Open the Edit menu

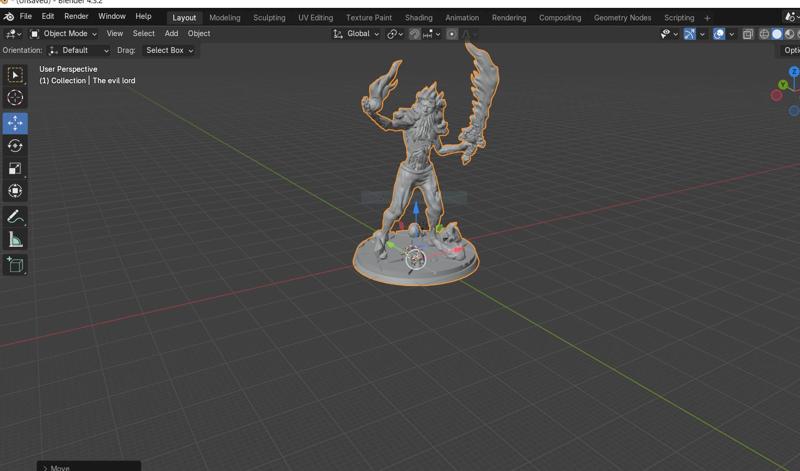48,16
